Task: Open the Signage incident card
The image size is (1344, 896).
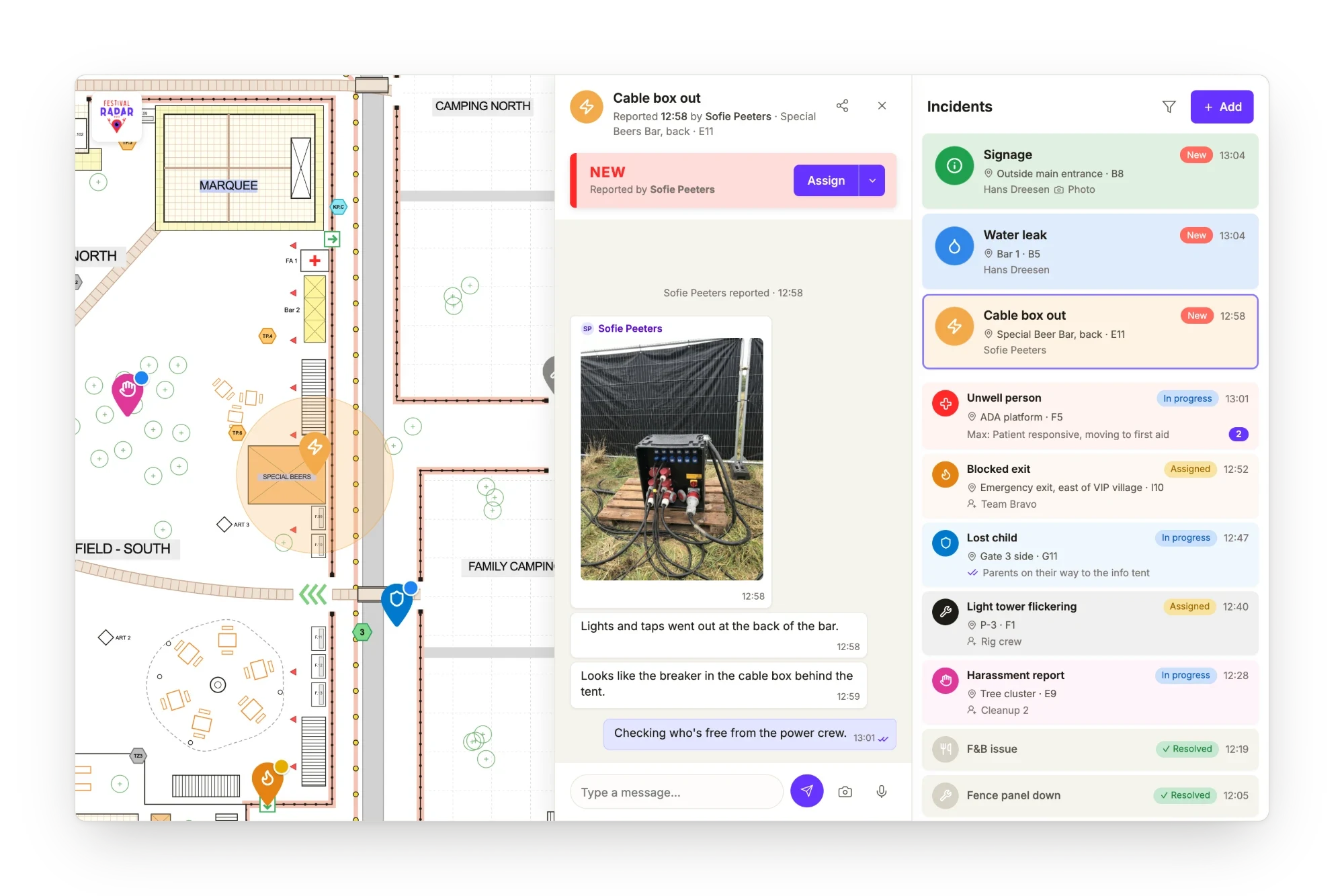Action: click(x=1090, y=171)
